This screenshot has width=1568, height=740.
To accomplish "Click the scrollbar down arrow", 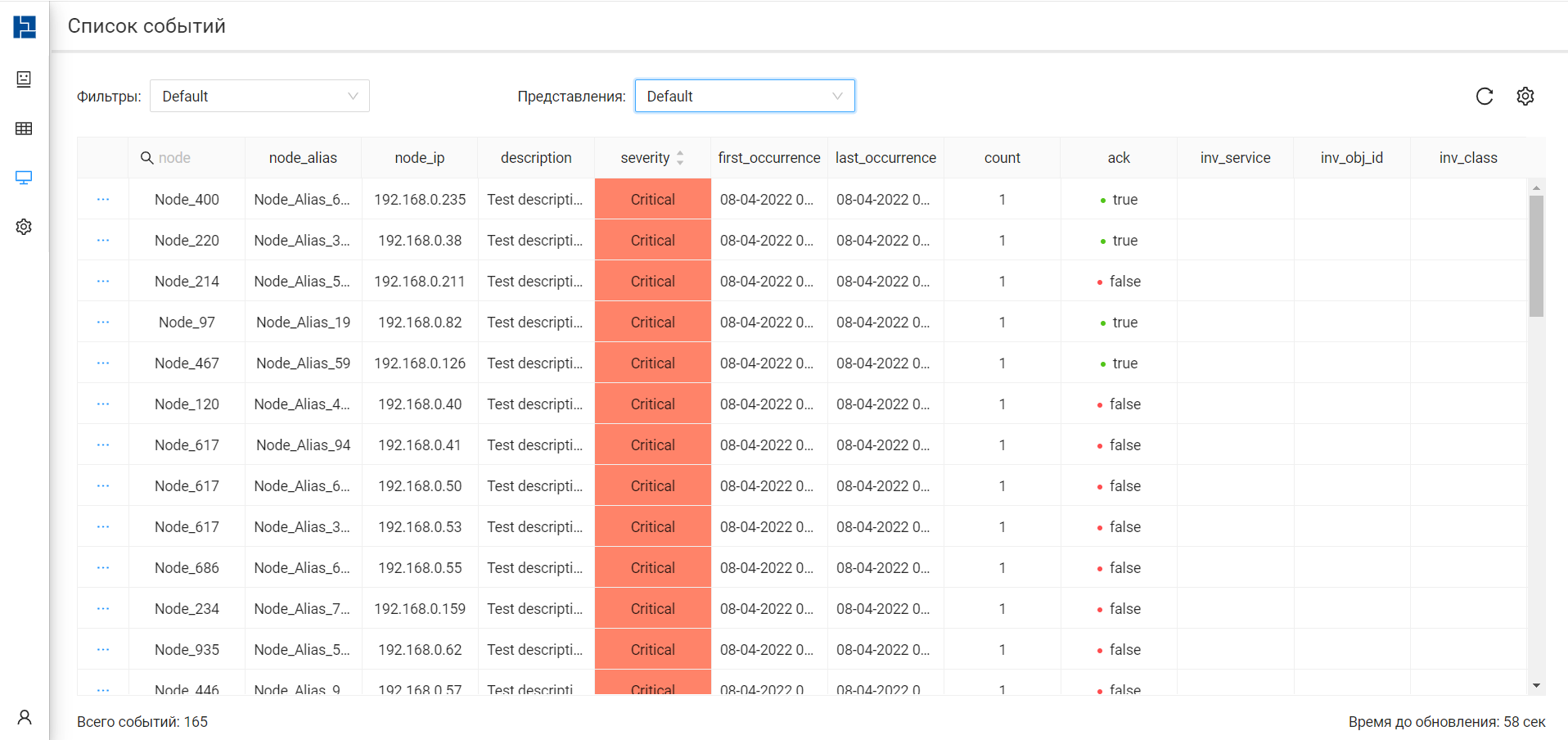I will click(1536, 686).
